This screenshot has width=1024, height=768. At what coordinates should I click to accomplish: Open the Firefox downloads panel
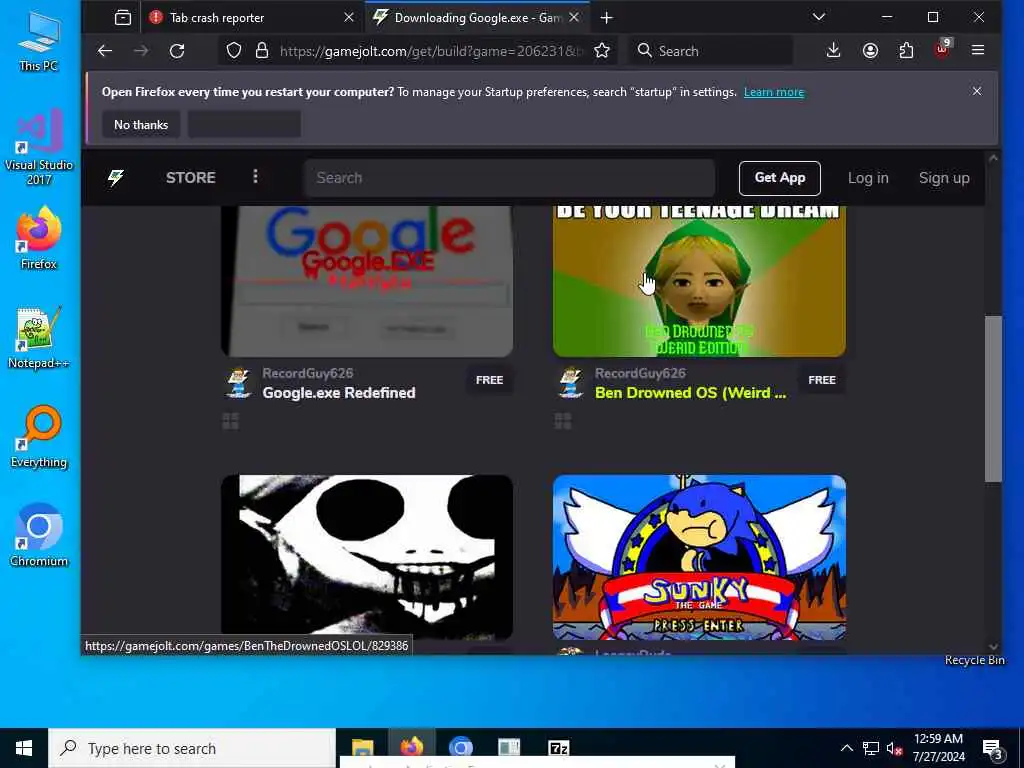point(833,51)
